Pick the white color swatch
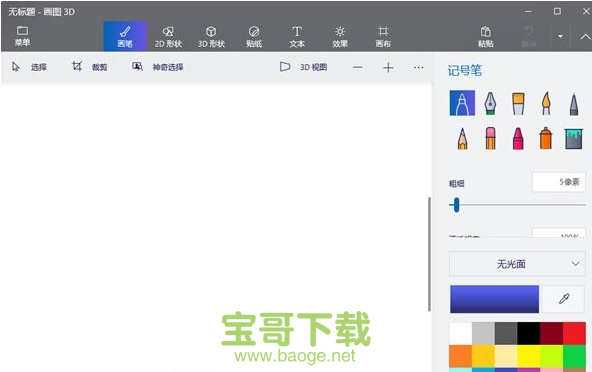Viewport: 592px width, 372px height. pyautogui.click(x=461, y=333)
